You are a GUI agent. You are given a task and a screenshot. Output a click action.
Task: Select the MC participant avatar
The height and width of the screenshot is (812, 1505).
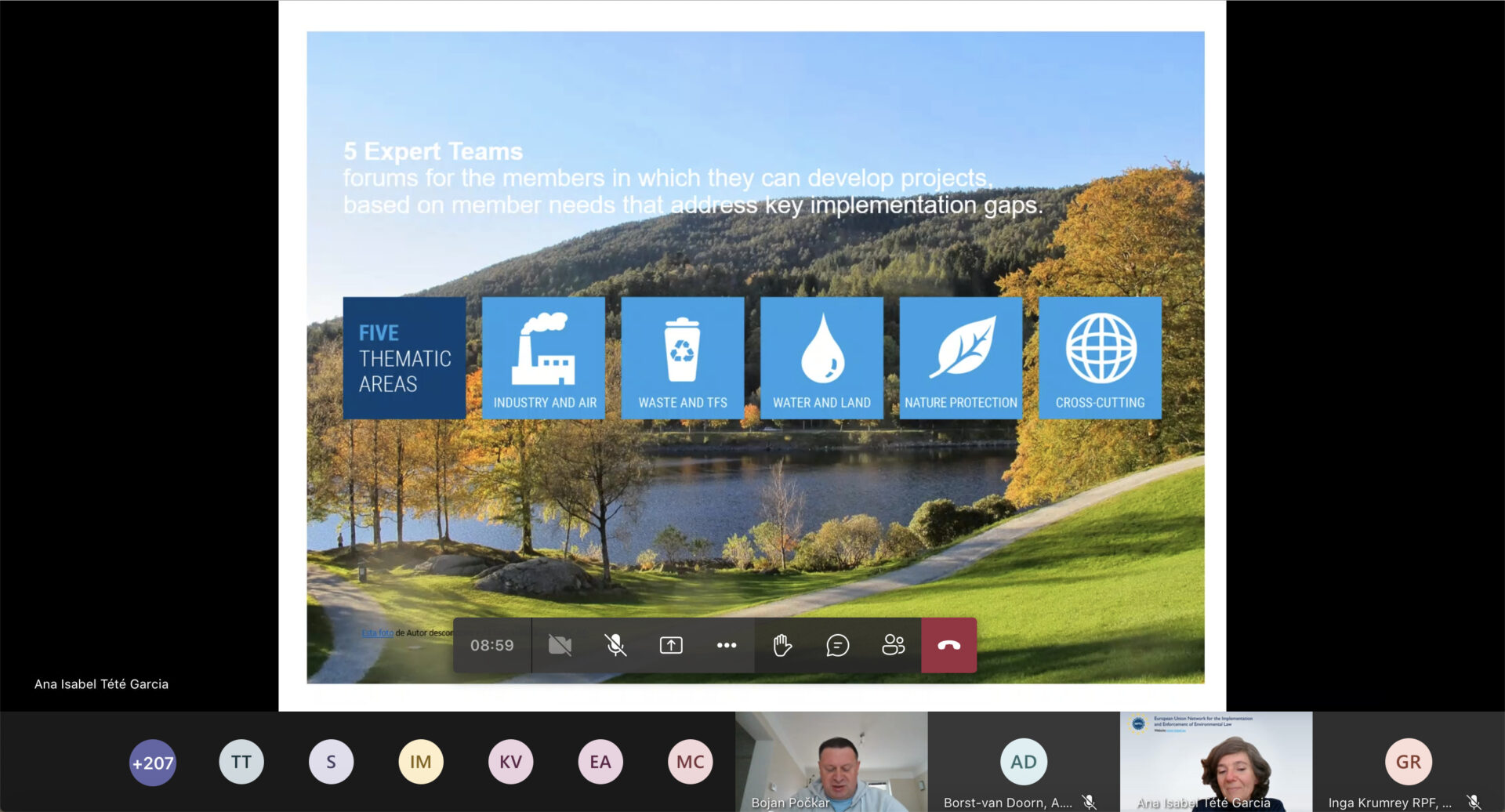click(690, 762)
